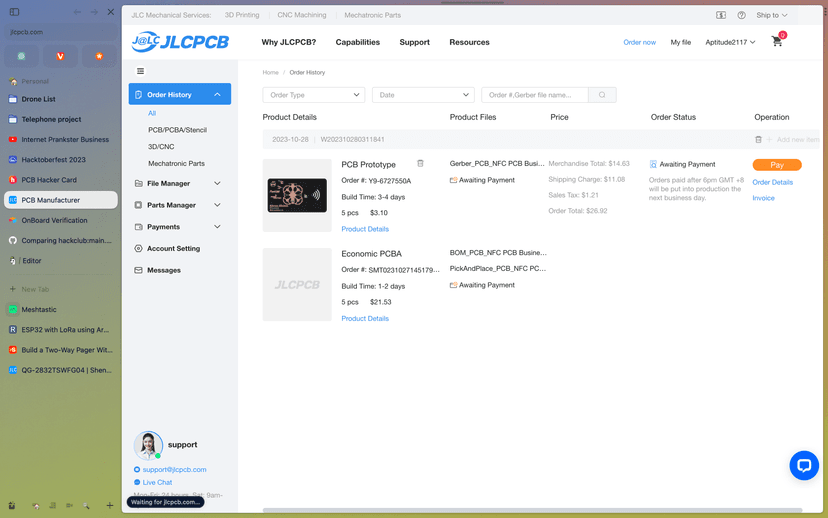Image resolution: width=828 pixels, height=518 pixels.
Task: Delete PCB Prototype using trash icon
Action: [420, 164]
